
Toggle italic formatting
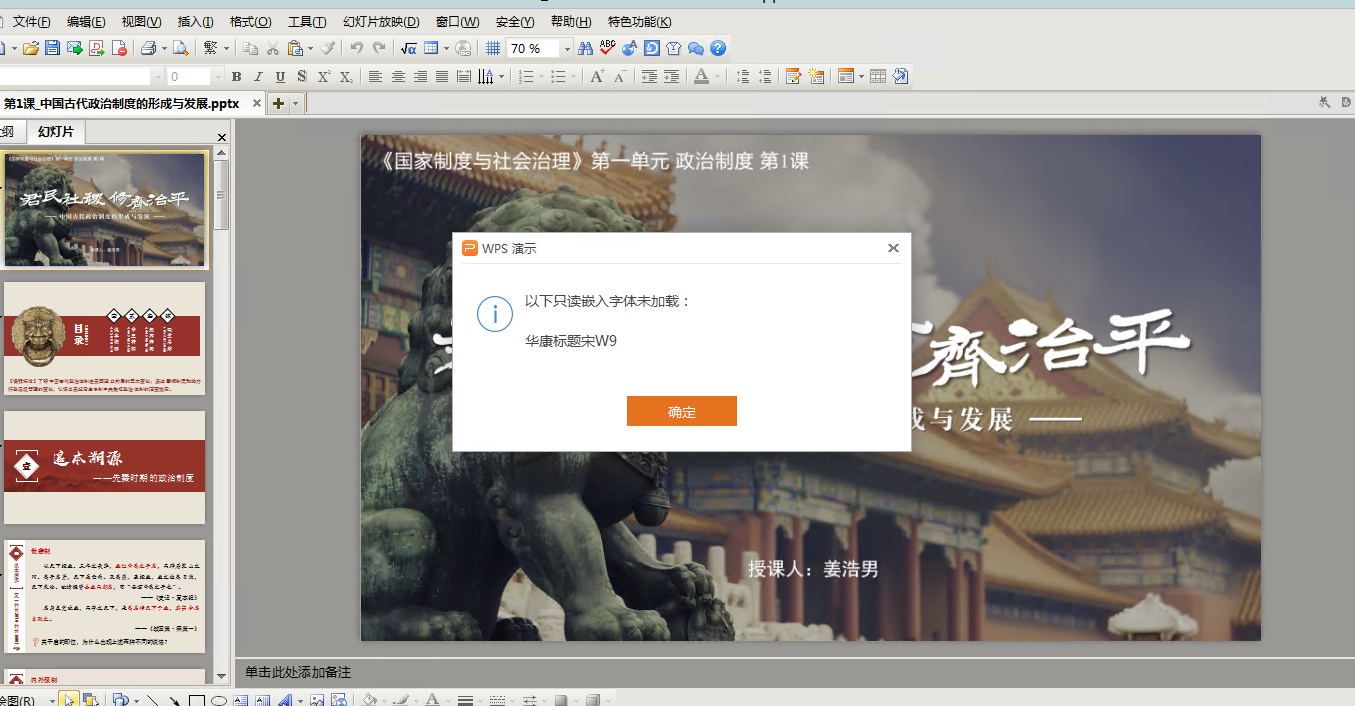click(x=258, y=77)
